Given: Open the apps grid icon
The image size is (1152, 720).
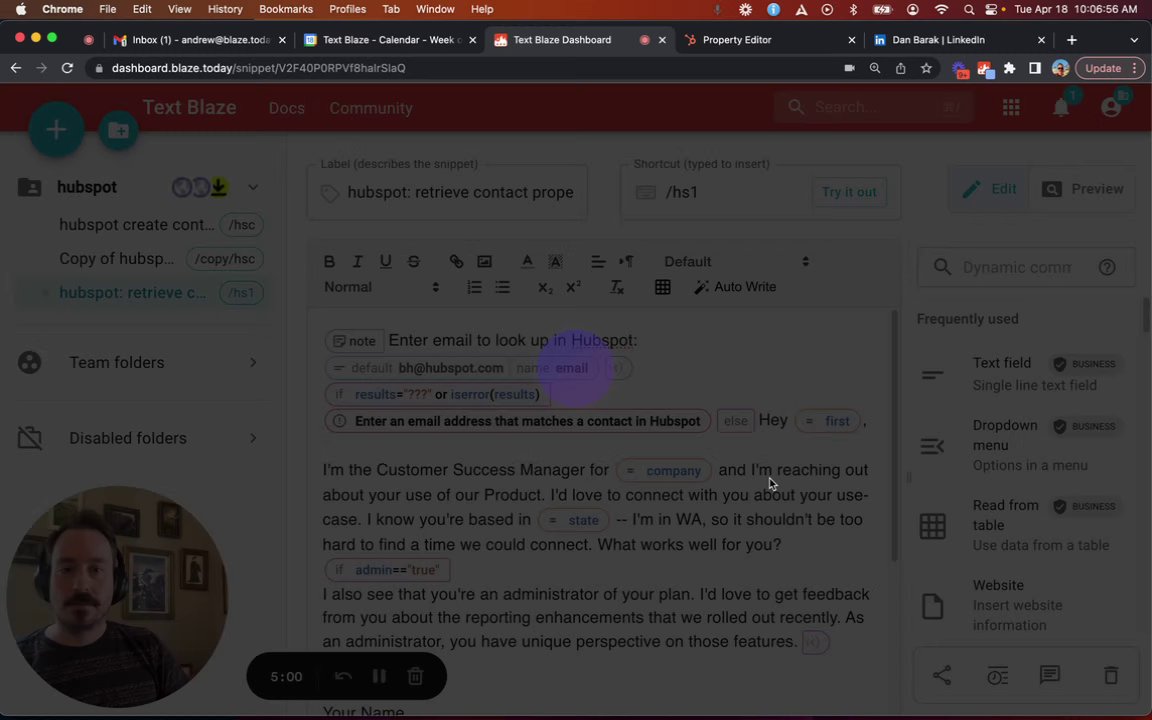Looking at the screenshot, I should [1011, 107].
